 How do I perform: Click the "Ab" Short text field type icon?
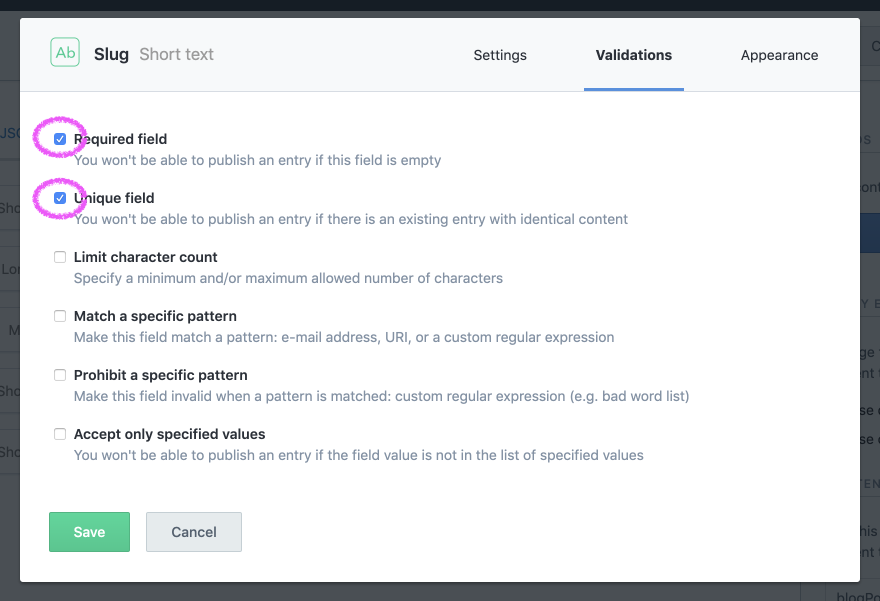tap(65, 51)
